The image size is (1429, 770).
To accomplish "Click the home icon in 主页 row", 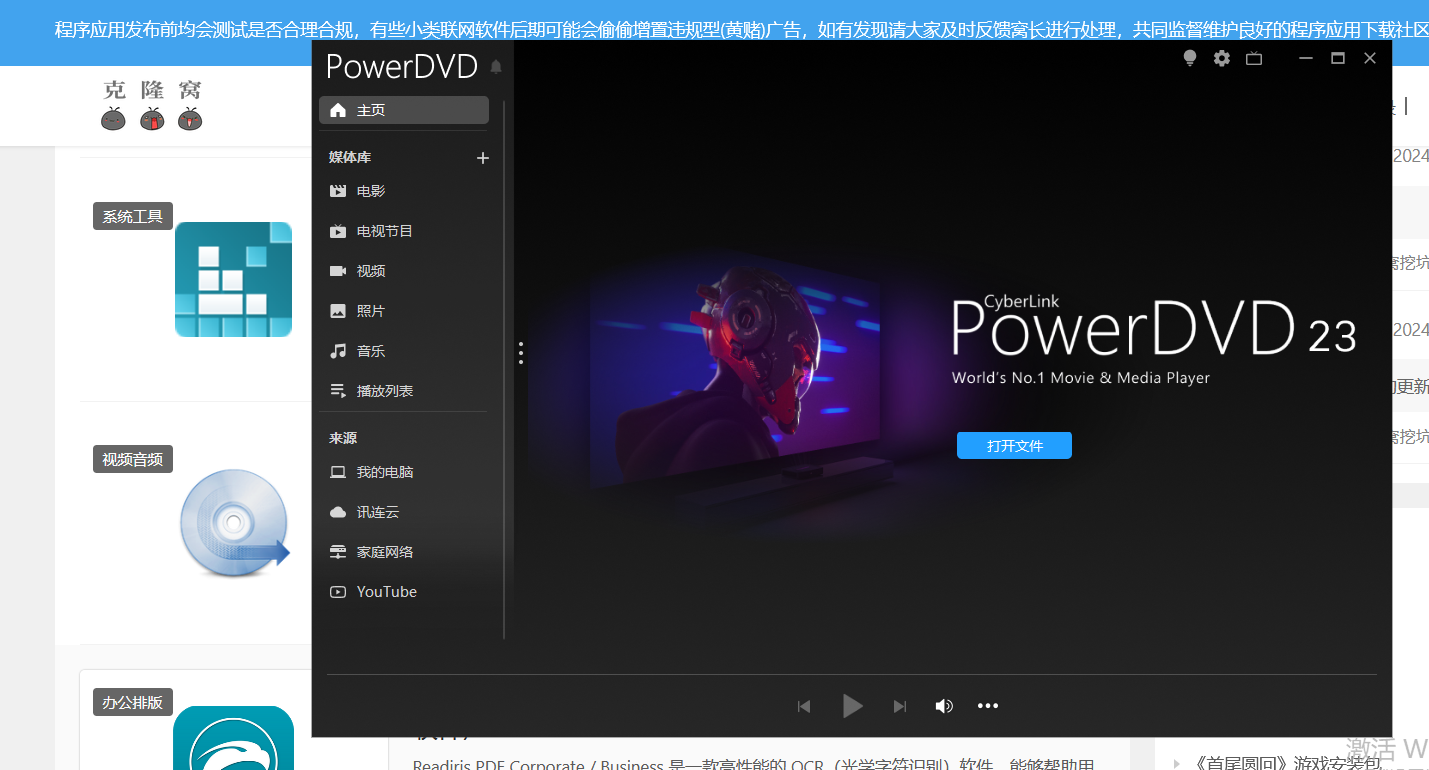I will [338, 110].
